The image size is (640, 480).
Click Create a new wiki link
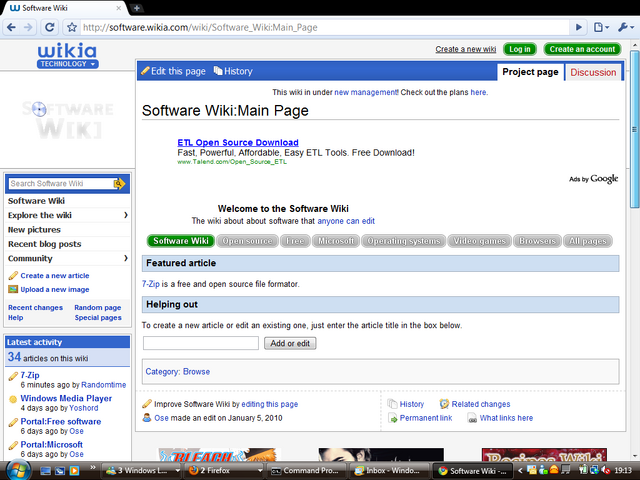(465, 49)
